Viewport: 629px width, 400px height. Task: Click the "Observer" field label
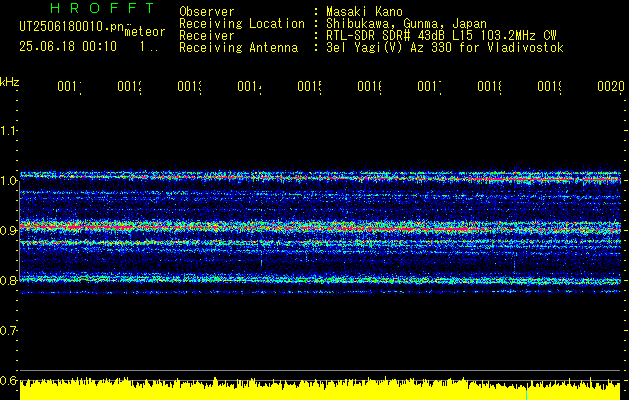(207, 12)
